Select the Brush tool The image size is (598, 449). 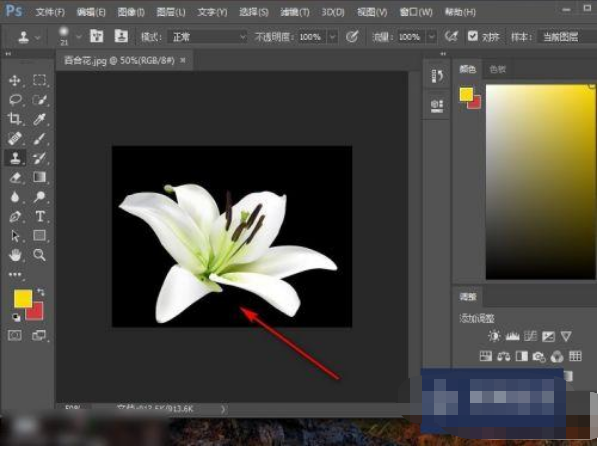pos(39,138)
